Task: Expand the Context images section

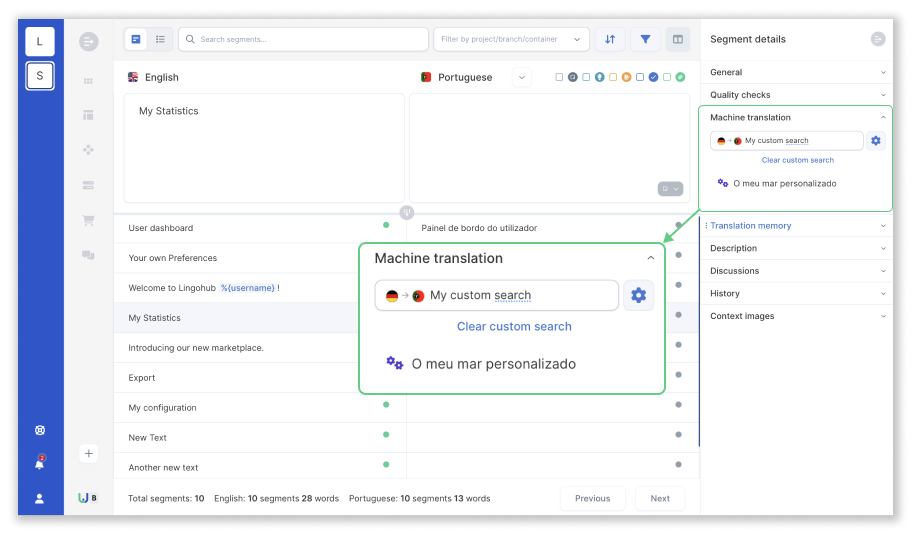Action: pyautogui.click(x=797, y=316)
